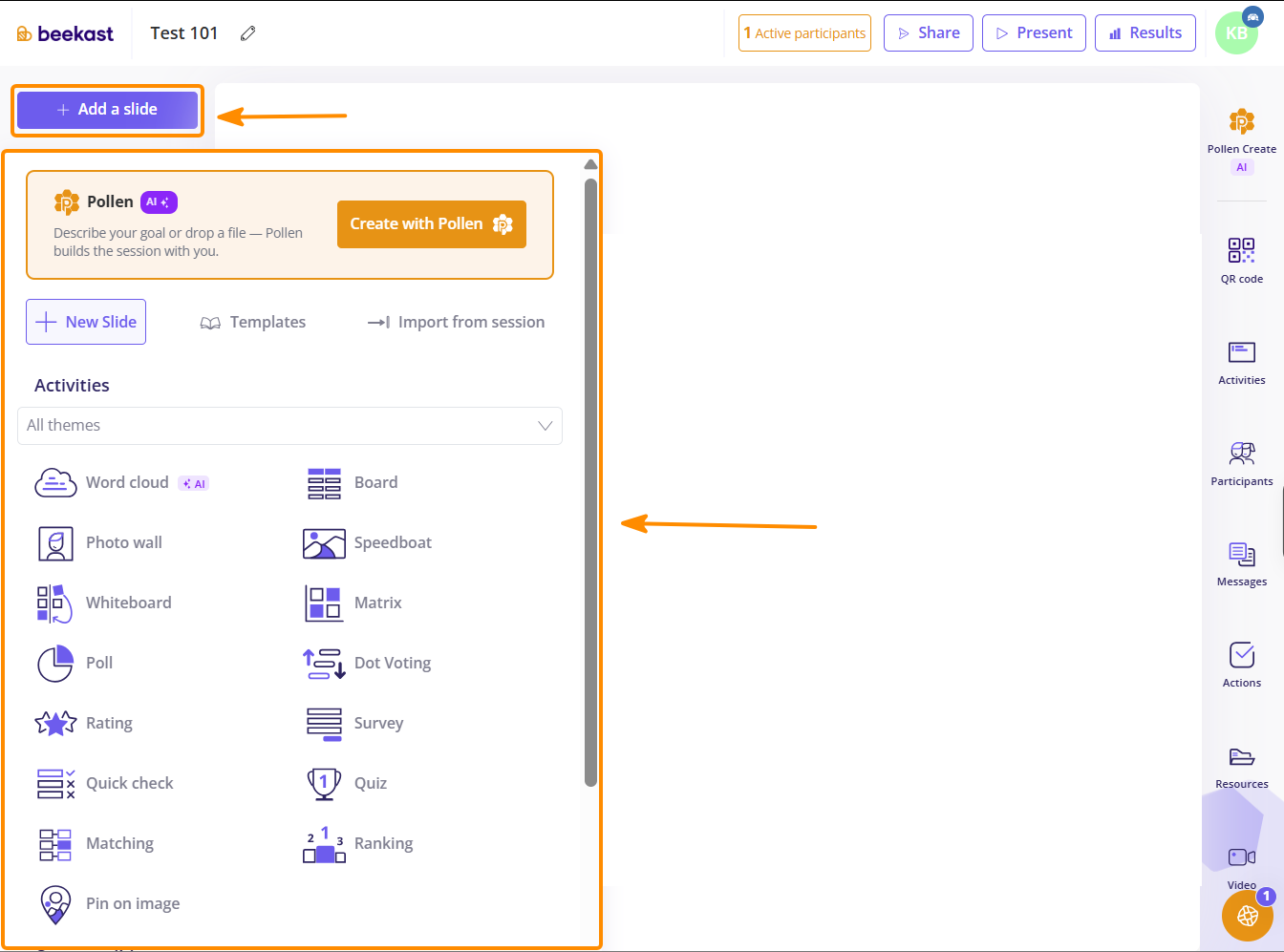
Task: Open Pollen Create AI in sidebar
Action: click(1241, 139)
